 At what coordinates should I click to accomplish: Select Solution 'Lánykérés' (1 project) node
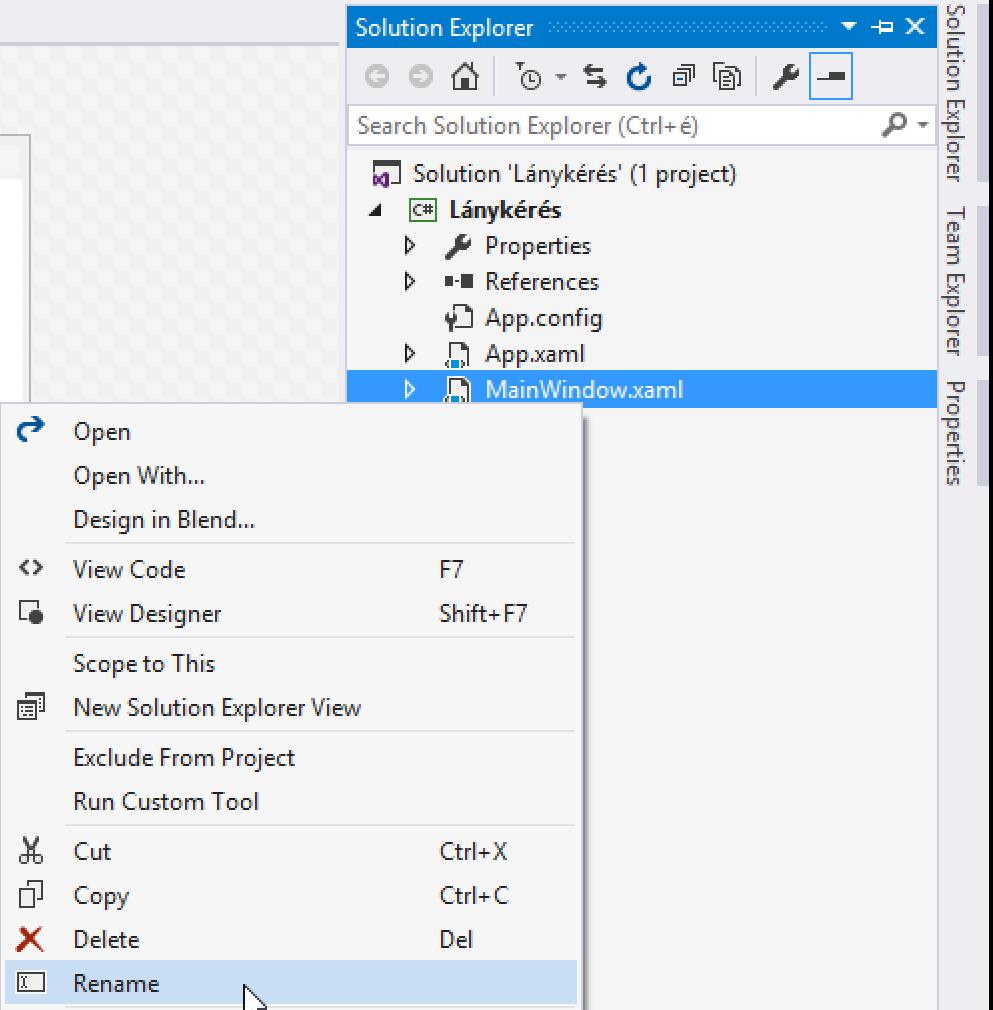tap(574, 174)
